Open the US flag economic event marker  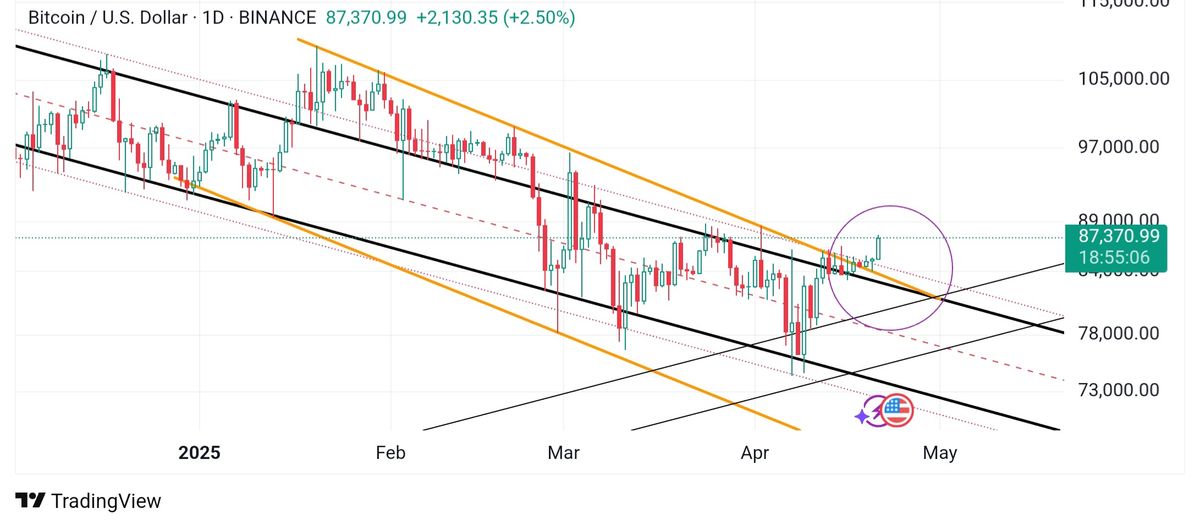[x=897, y=409]
